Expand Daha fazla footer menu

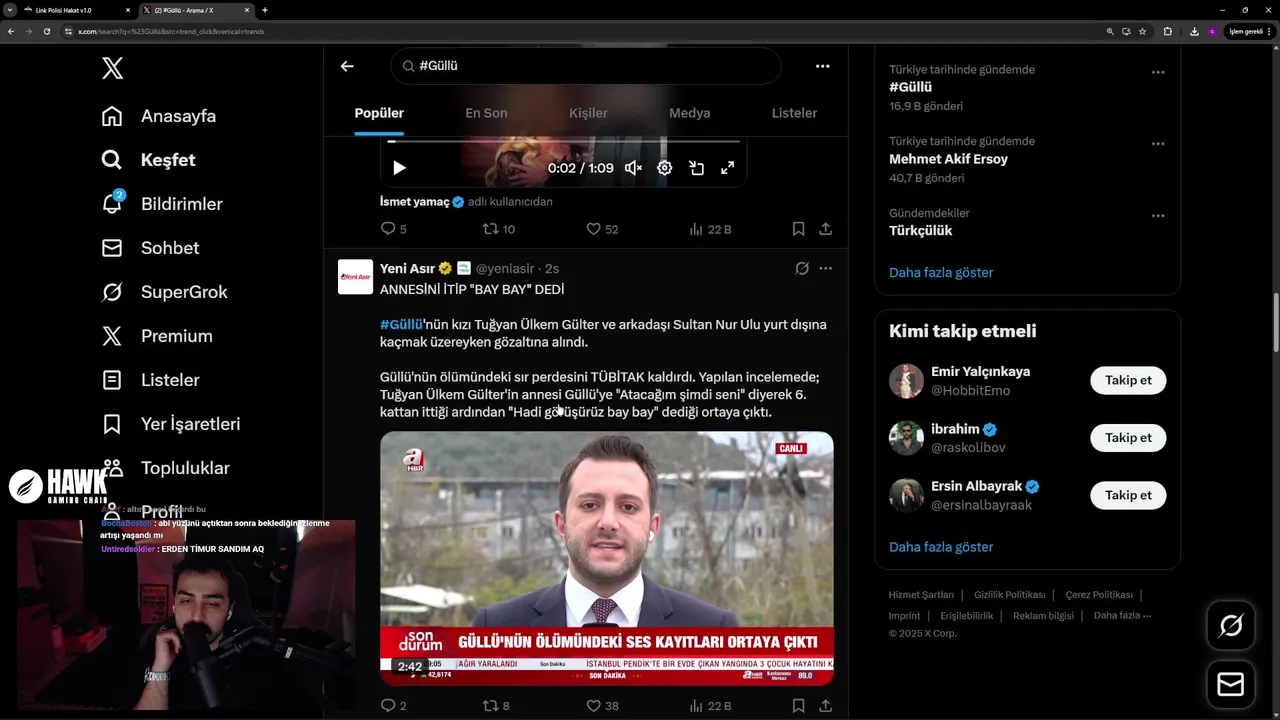point(1122,616)
